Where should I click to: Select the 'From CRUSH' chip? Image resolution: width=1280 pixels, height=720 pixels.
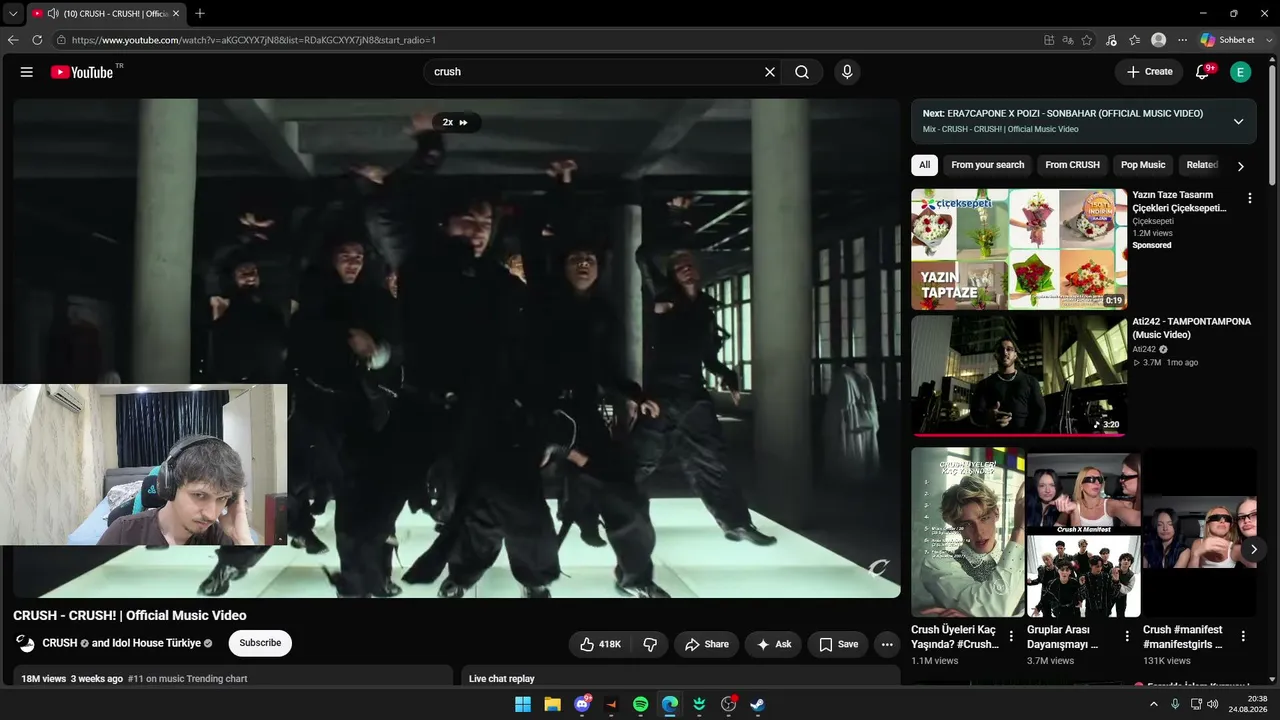[x=1072, y=165]
